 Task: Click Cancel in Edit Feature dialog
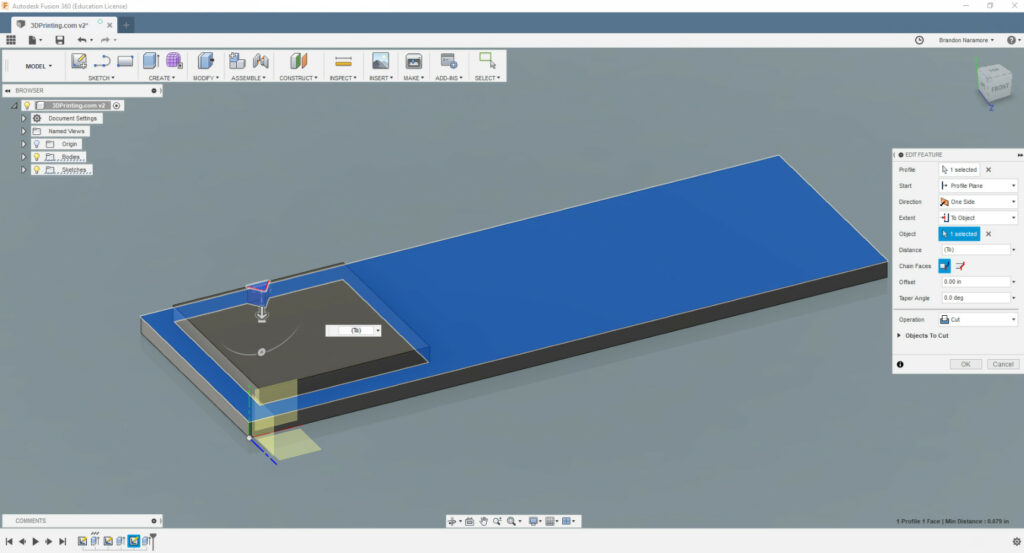click(1002, 364)
